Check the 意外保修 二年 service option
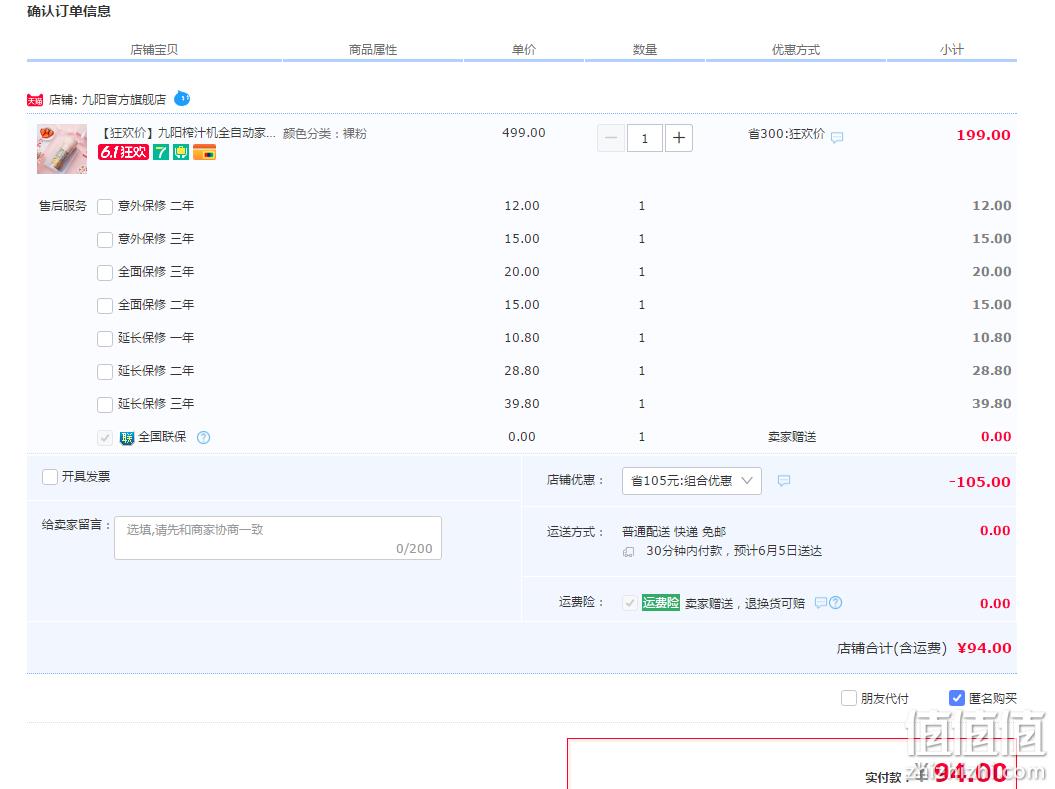The width and height of the screenshot is (1055, 789). point(105,206)
